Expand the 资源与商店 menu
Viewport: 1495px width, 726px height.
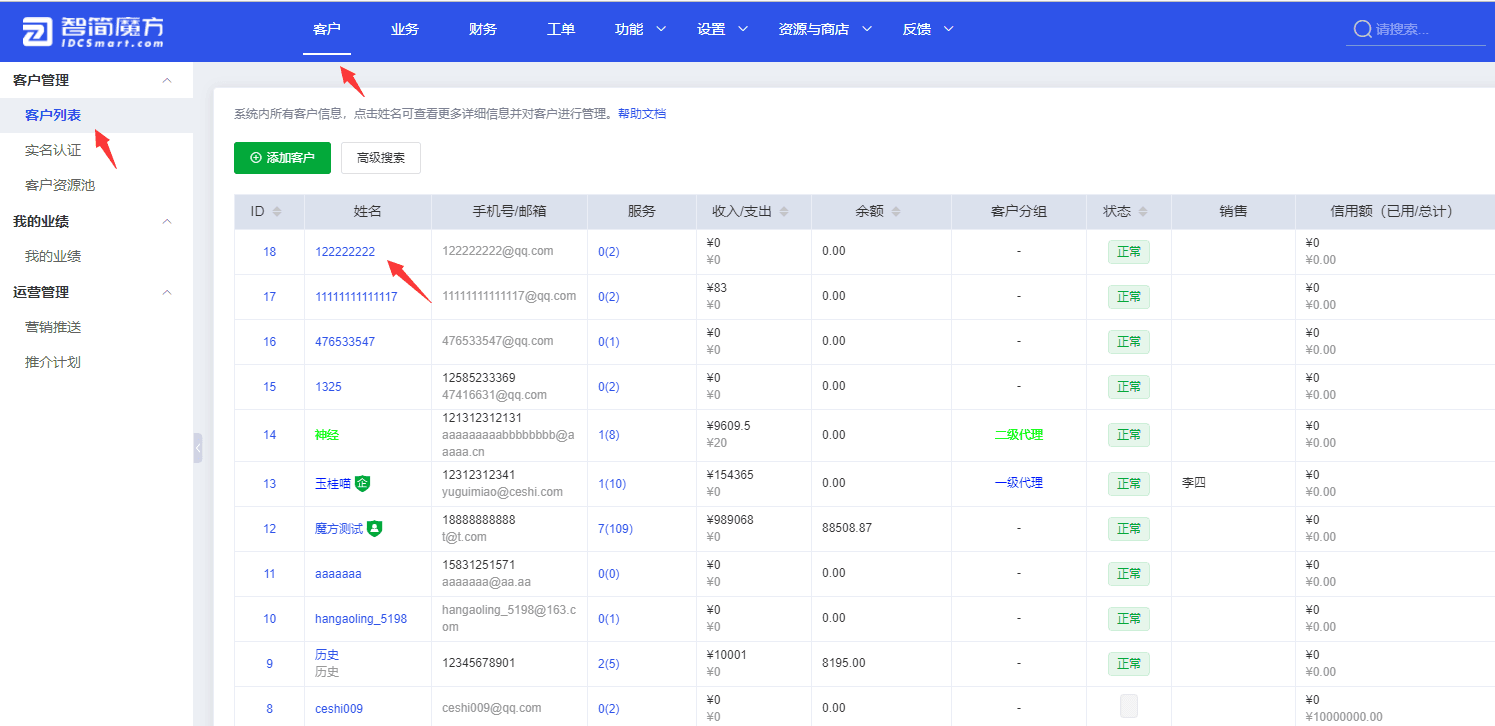pos(825,29)
